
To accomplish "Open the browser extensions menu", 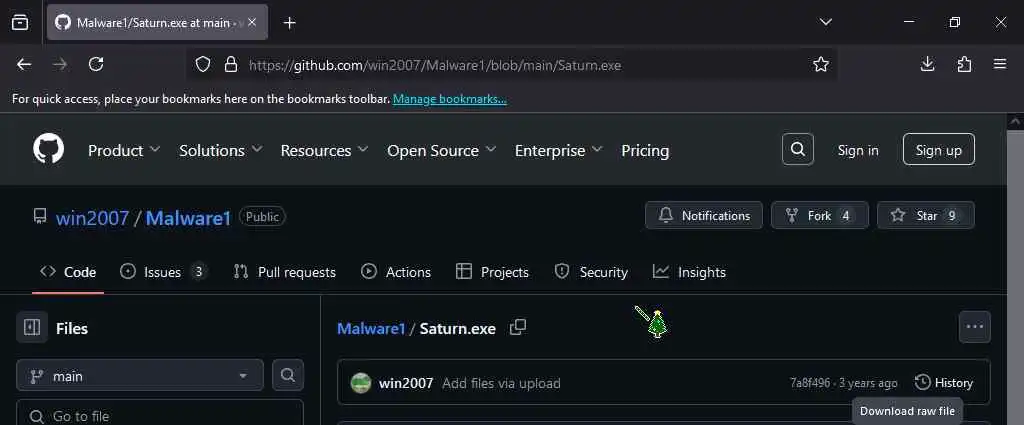I will pyautogui.click(x=964, y=64).
